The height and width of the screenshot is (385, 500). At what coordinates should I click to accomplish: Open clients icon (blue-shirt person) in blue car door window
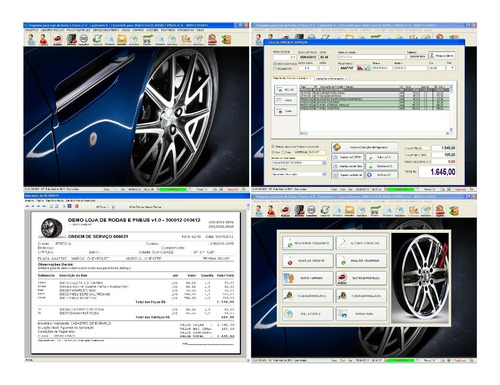pos(31,39)
